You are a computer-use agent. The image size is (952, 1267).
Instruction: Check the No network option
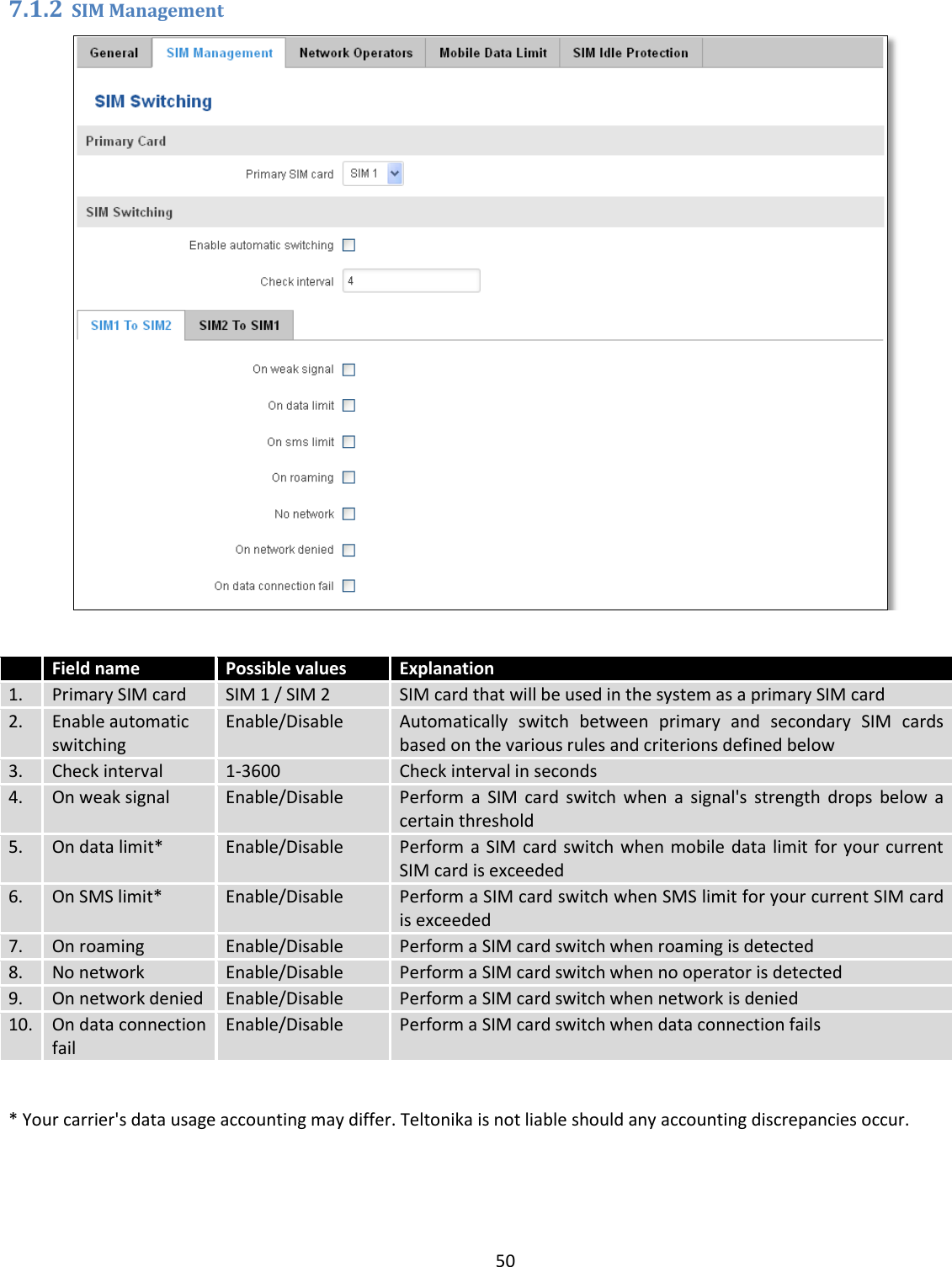click(349, 514)
